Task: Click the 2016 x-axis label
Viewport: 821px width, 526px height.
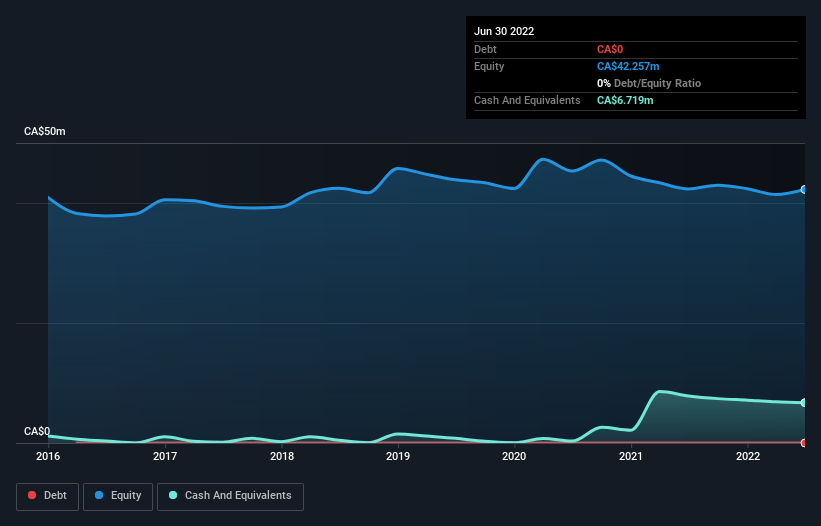Action: click(48, 456)
